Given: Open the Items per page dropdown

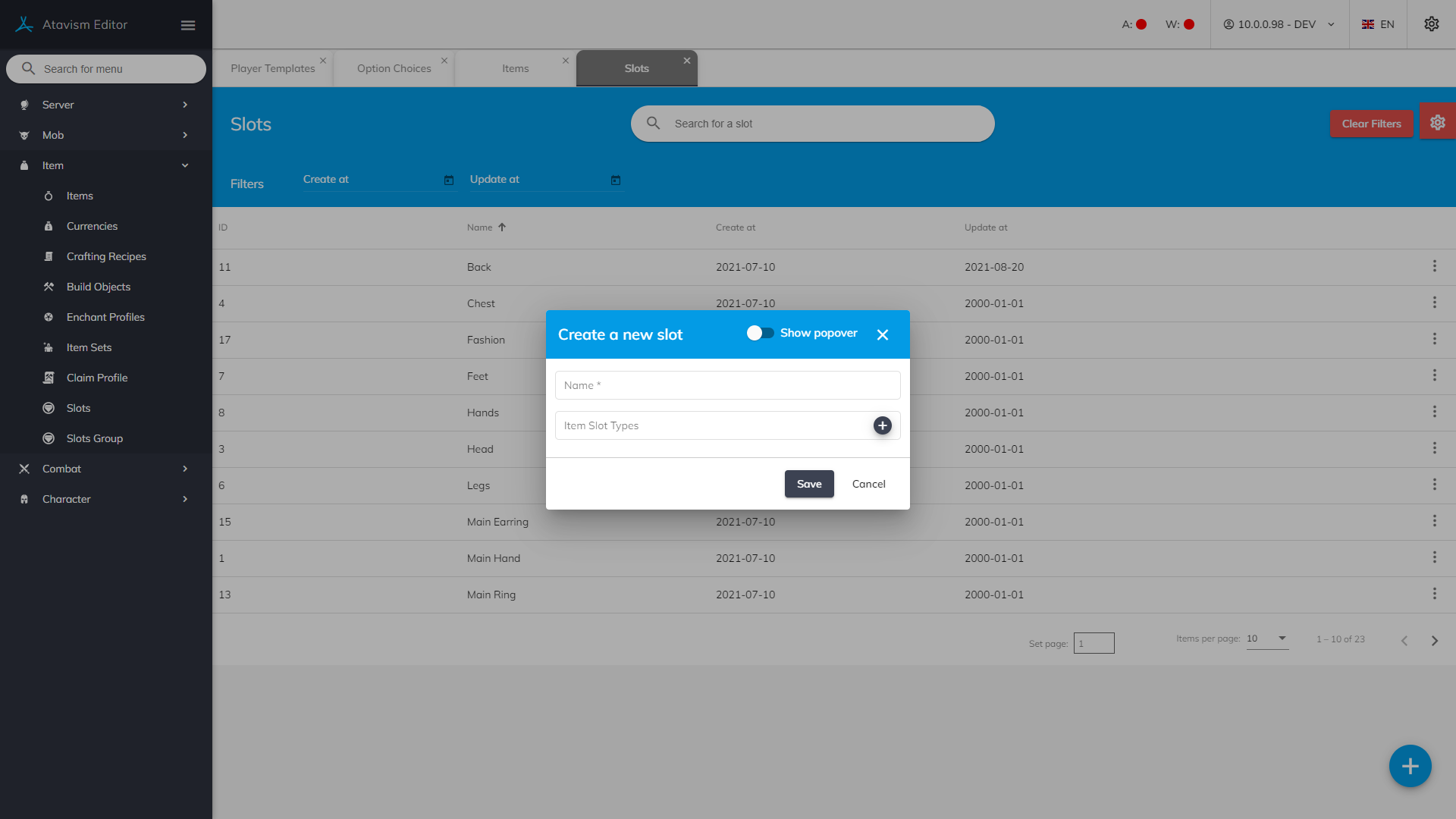Looking at the screenshot, I should click(x=1266, y=639).
